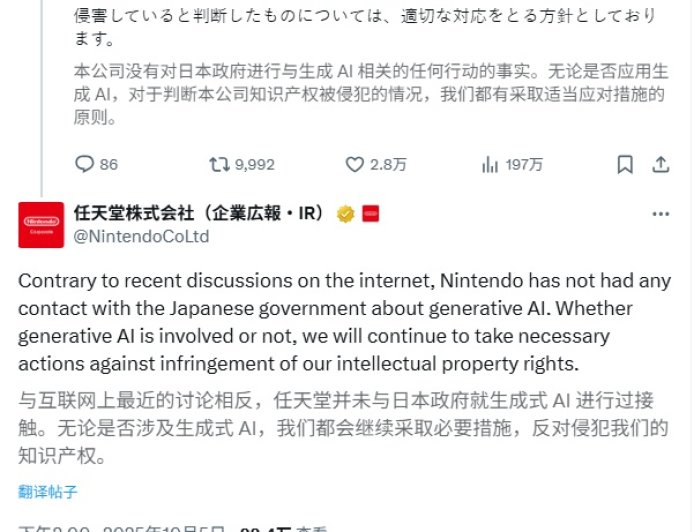Screen dimensions: 694x532
Task: Click account name 任天堂株式会社（企業広報・IR）
Action: pos(202,214)
